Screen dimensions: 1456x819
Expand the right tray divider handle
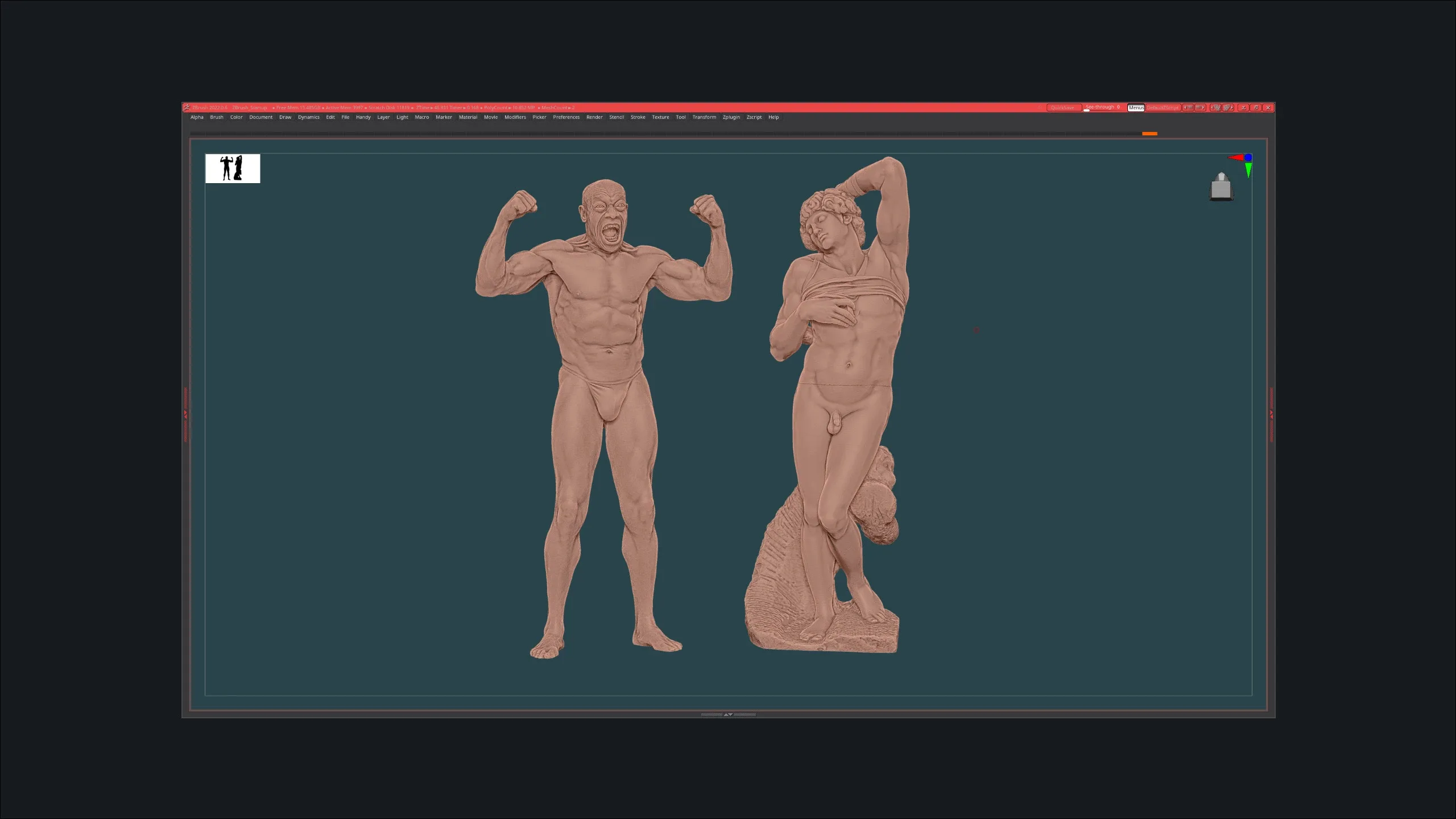coord(1271,415)
